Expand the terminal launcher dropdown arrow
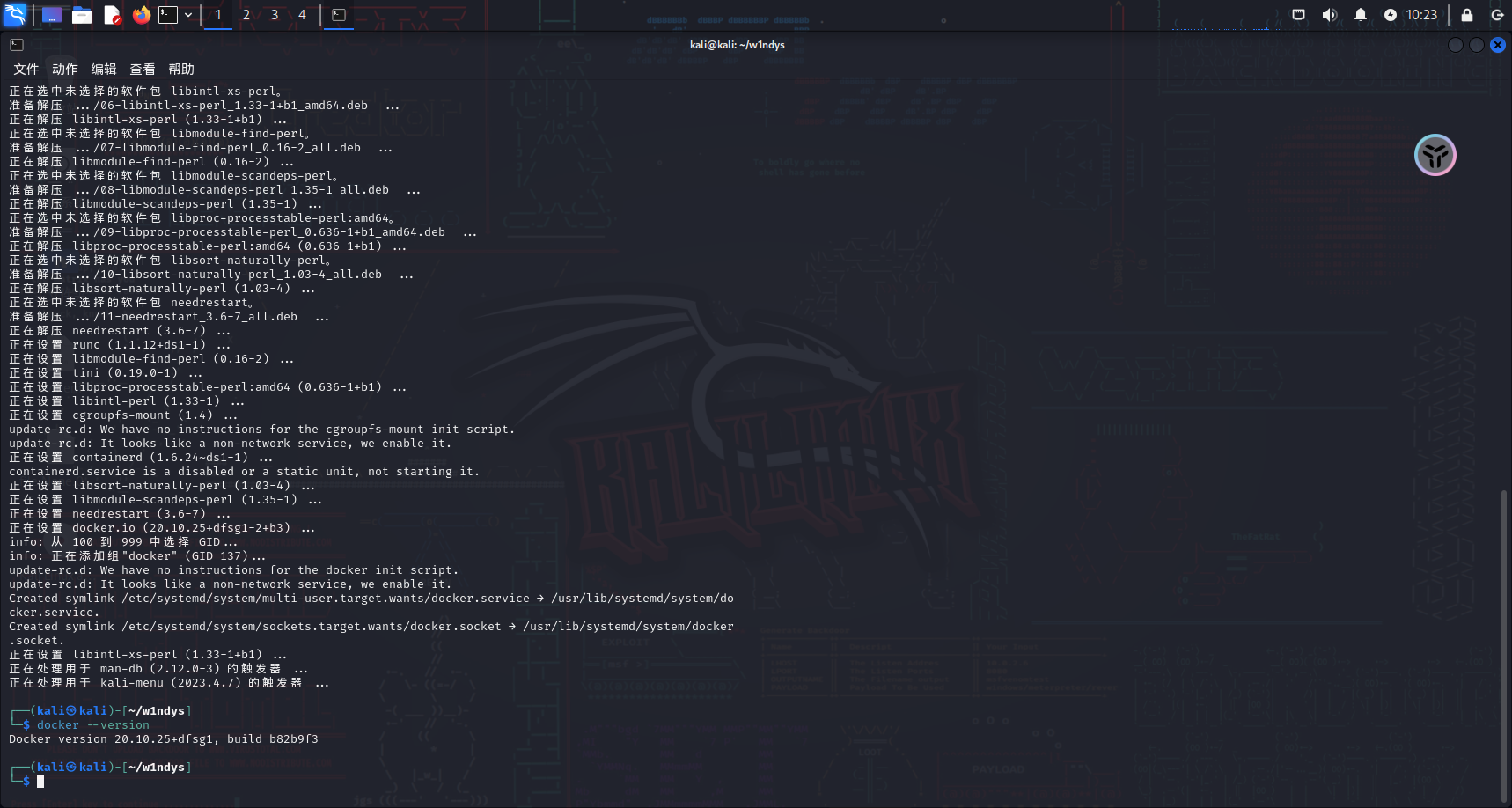 point(188,15)
